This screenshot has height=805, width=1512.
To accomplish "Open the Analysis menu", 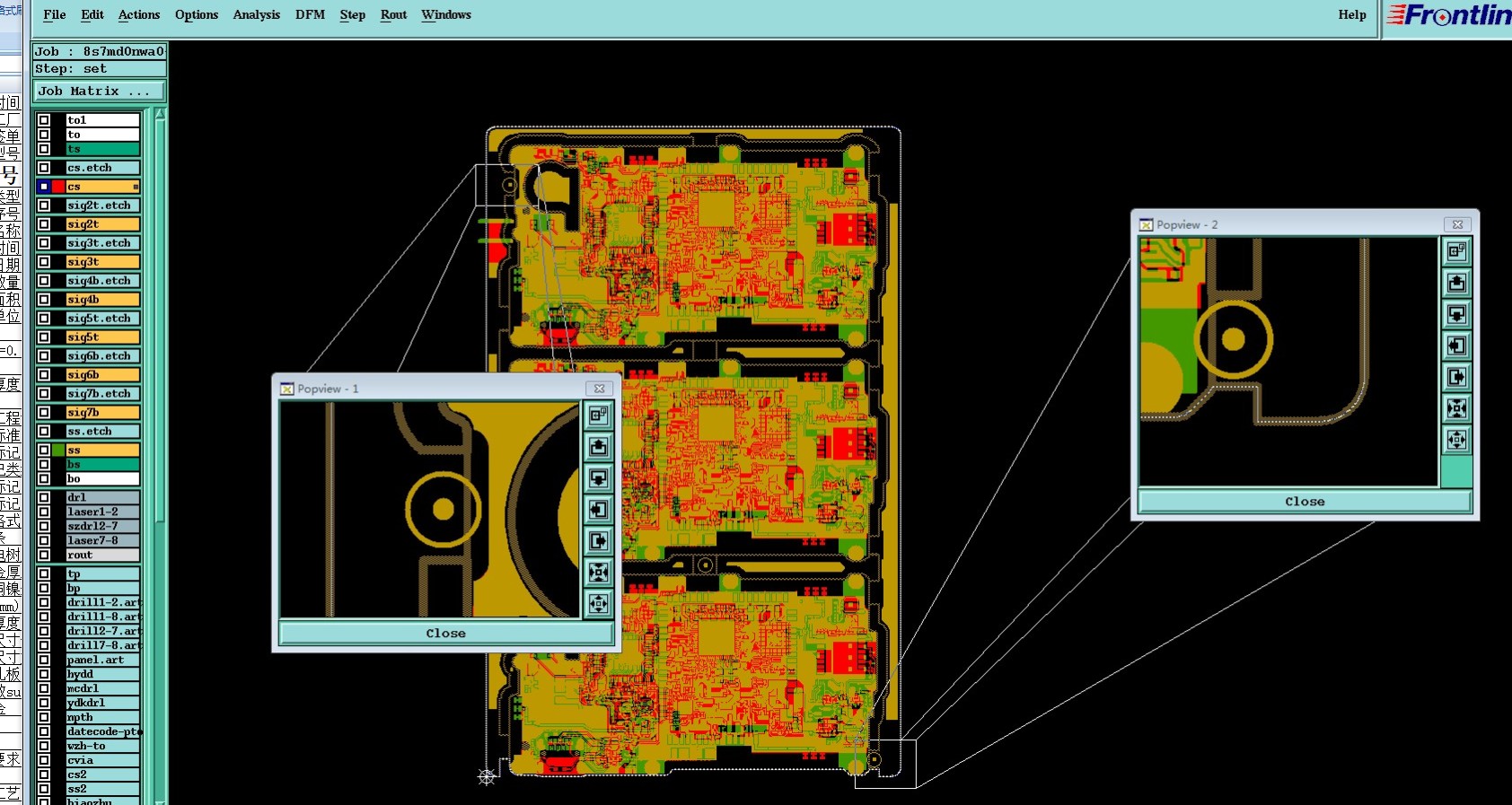I will pos(257,14).
